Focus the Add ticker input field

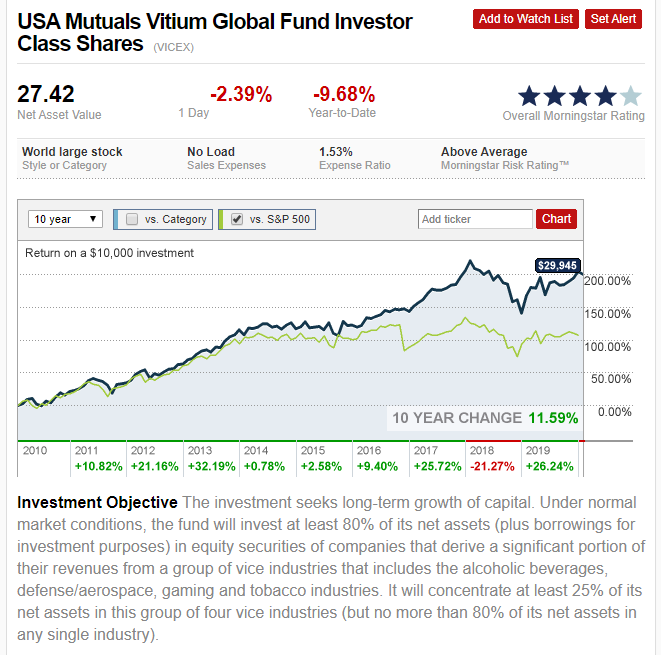click(475, 219)
